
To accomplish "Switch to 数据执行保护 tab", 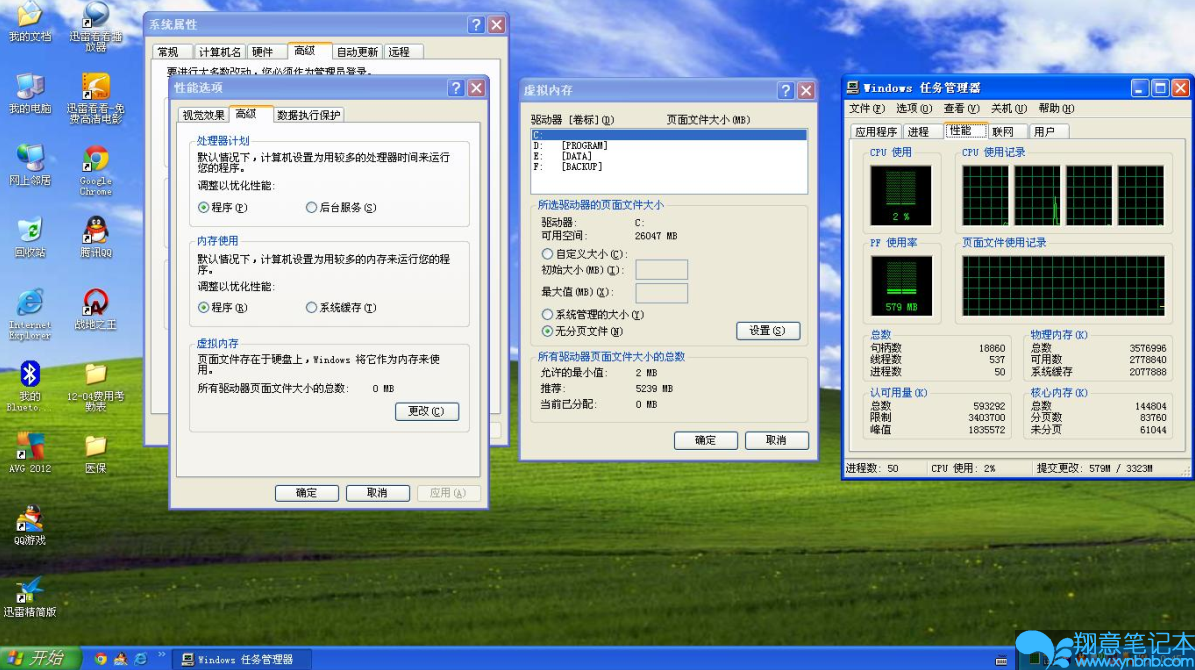I will tap(309, 115).
